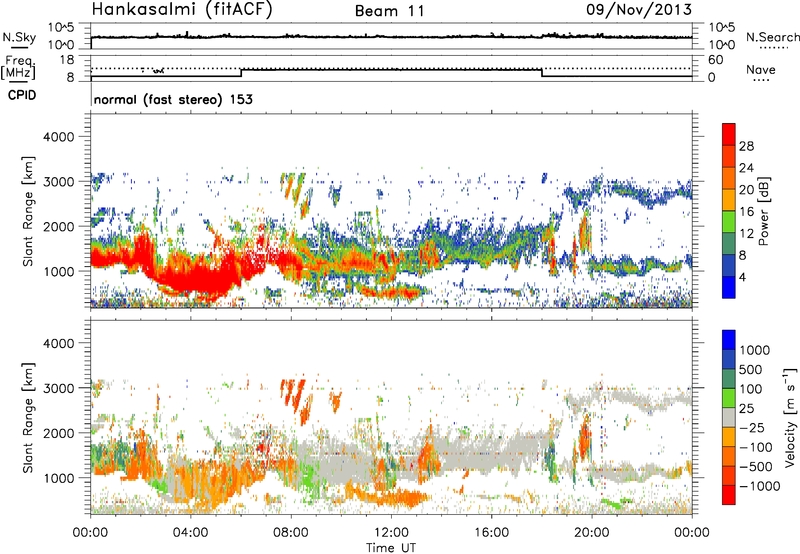Click the "3000" tick of the Power panel
Screen dimensions: 800x554
click(58, 182)
